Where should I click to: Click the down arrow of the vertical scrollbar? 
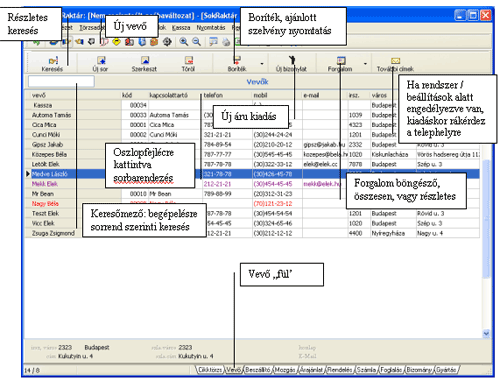click(486, 333)
